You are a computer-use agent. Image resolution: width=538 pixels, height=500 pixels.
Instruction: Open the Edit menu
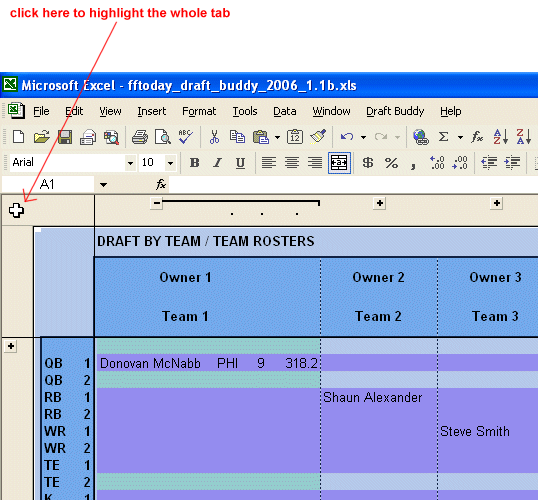coord(74,111)
